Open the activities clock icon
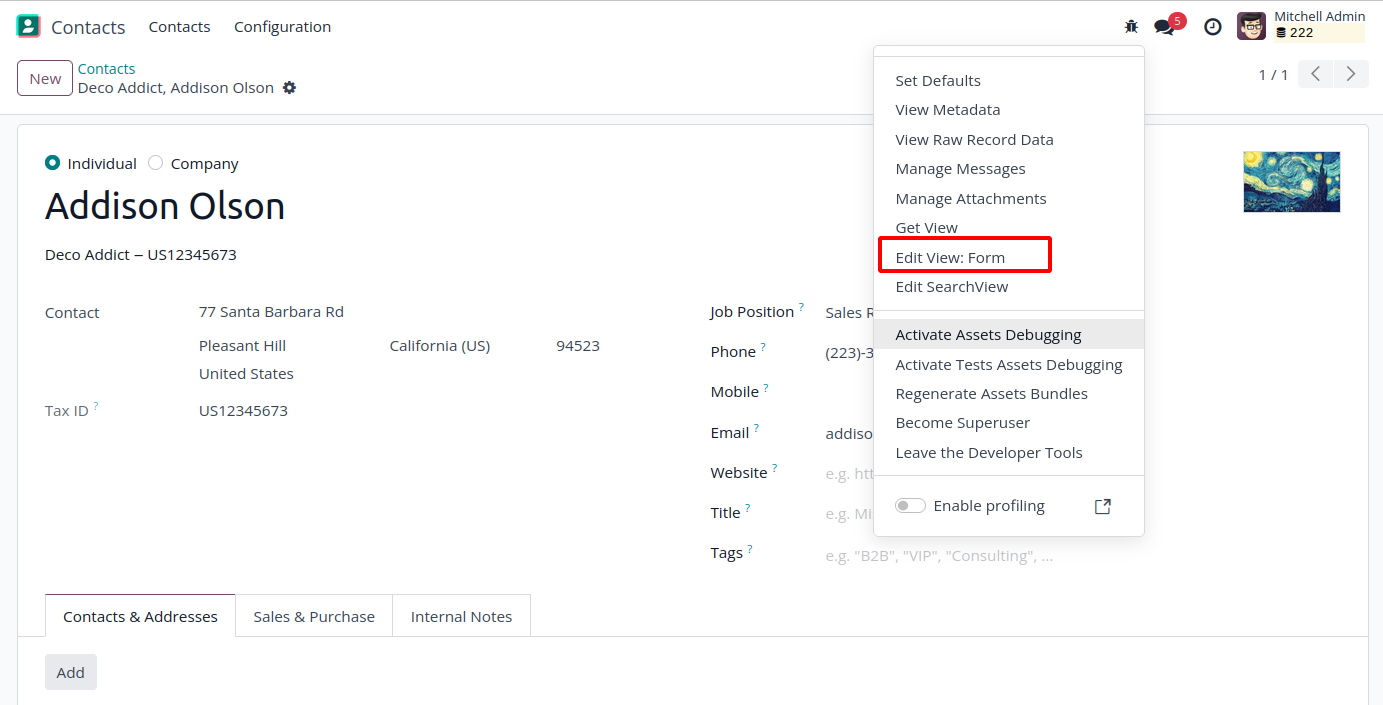This screenshot has height=705, width=1383. tap(1212, 27)
